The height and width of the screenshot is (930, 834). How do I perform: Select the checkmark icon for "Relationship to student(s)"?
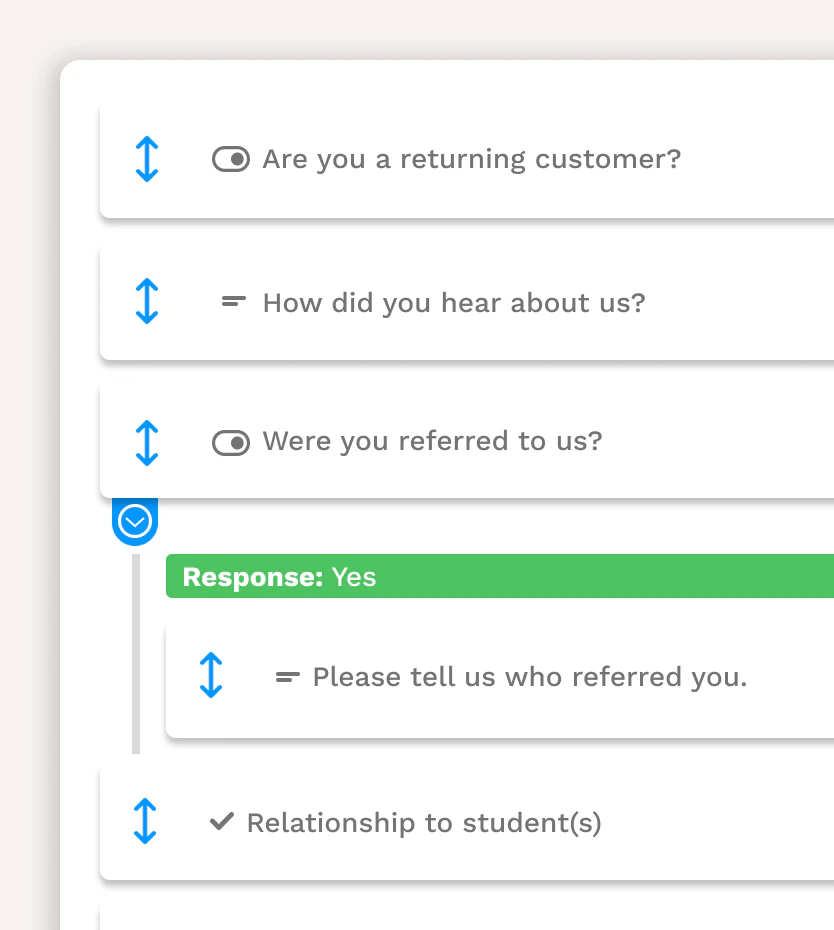[x=221, y=822]
